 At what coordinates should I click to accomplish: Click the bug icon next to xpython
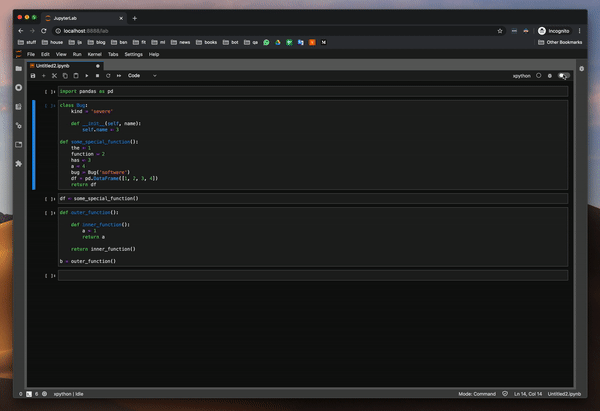pos(550,76)
